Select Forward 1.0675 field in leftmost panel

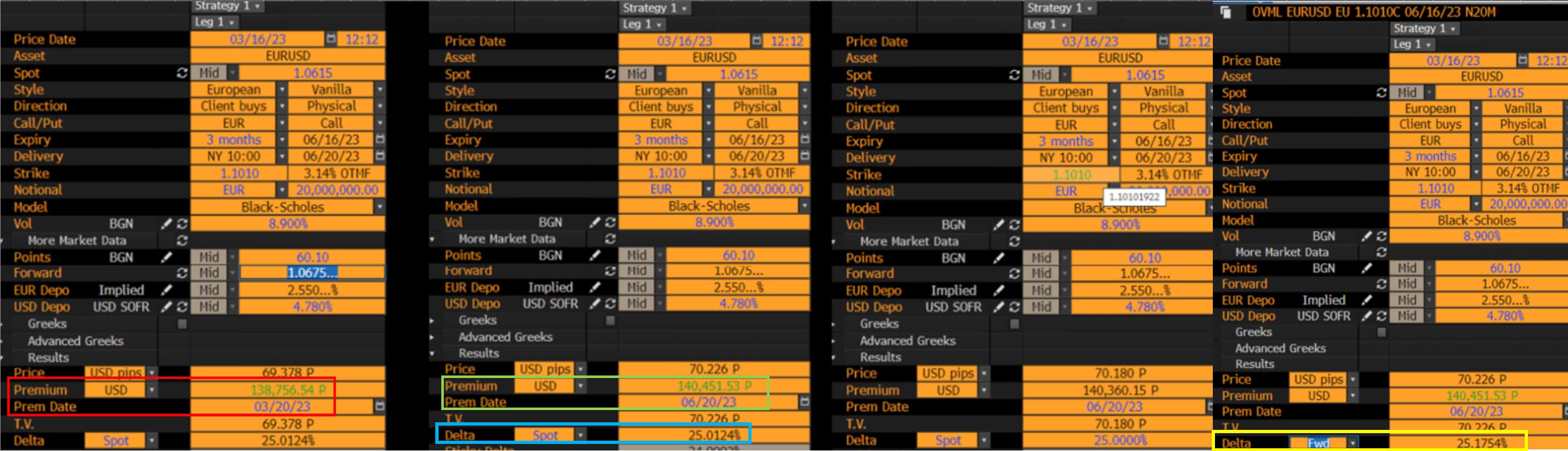pos(312,273)
